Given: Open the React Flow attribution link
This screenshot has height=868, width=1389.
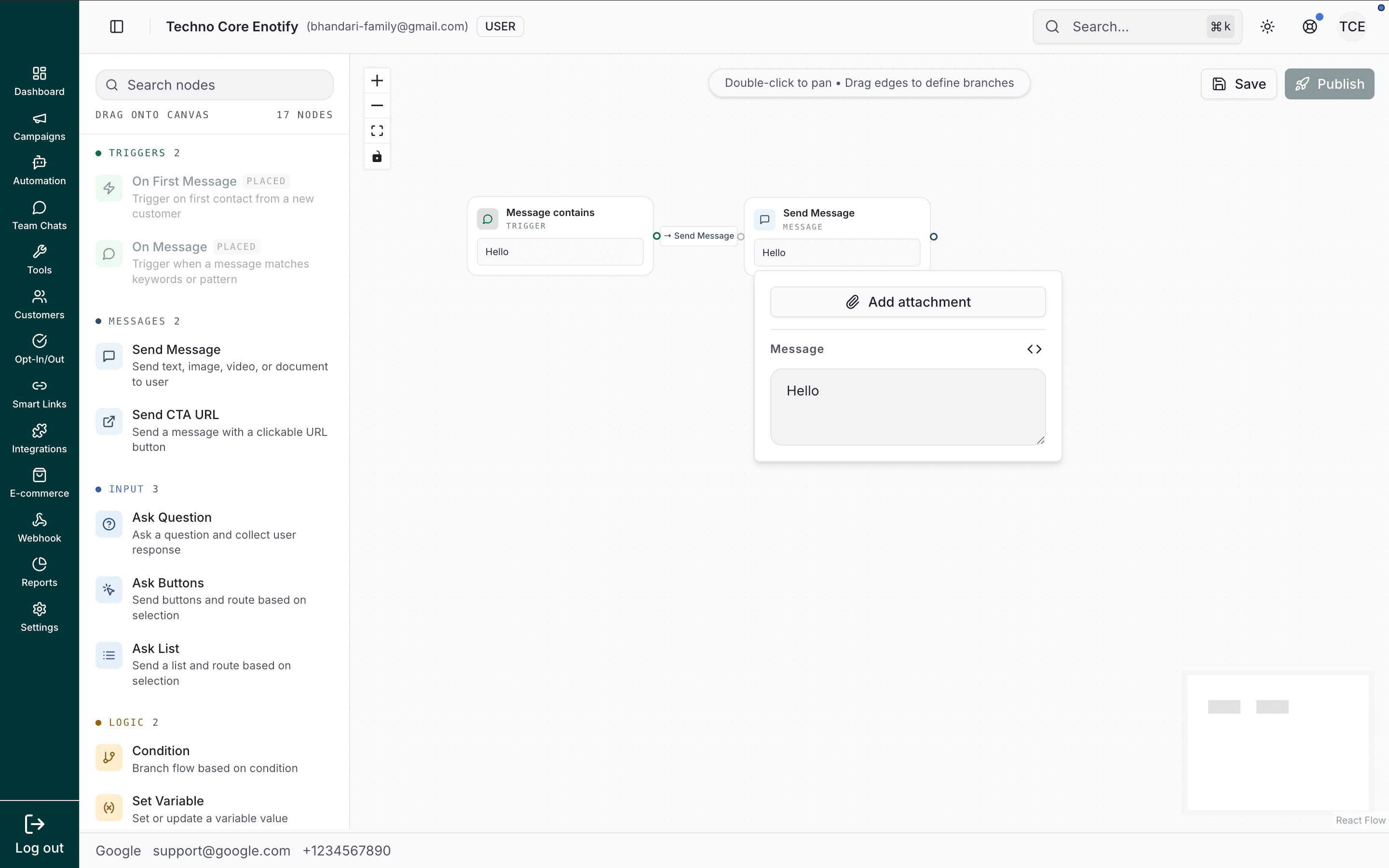Looking at the screenshot, I should click(1360, 820).
